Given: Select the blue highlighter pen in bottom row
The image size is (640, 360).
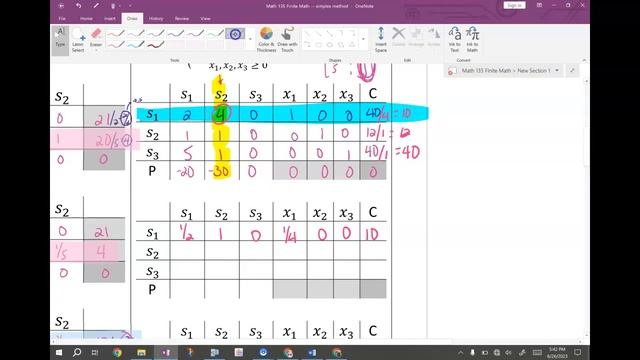Looking at the screenshot, I should pyautogui.click(x=136, y=45).
